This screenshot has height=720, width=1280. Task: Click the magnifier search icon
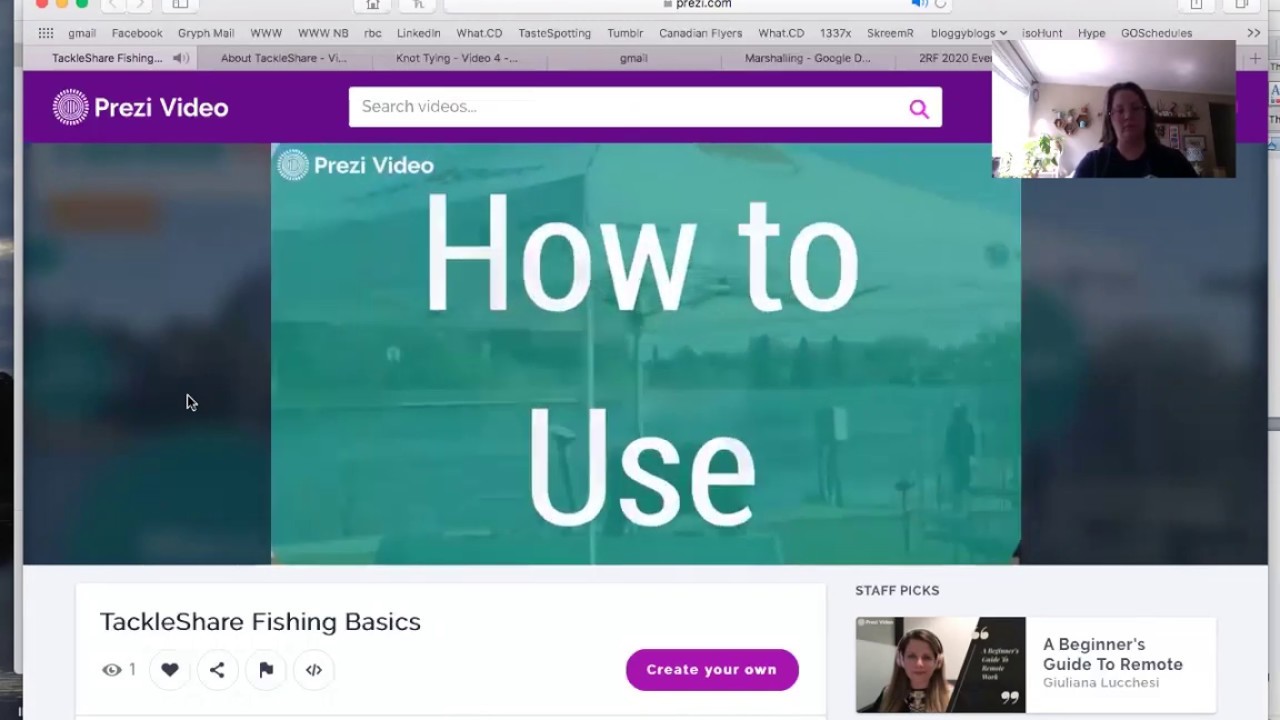coord(918,108)
